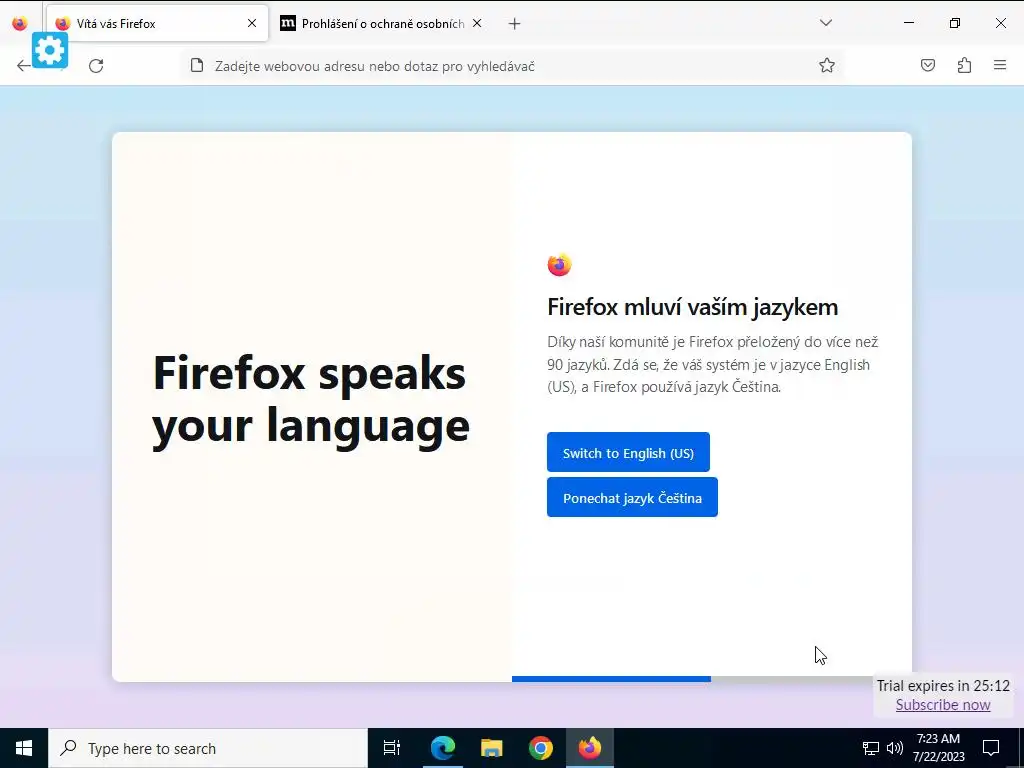Close the 'Vítá vás Firefox' tab
Viewport: 1024px width, 768px height.
pyautogui.click(x=252, y=24)
